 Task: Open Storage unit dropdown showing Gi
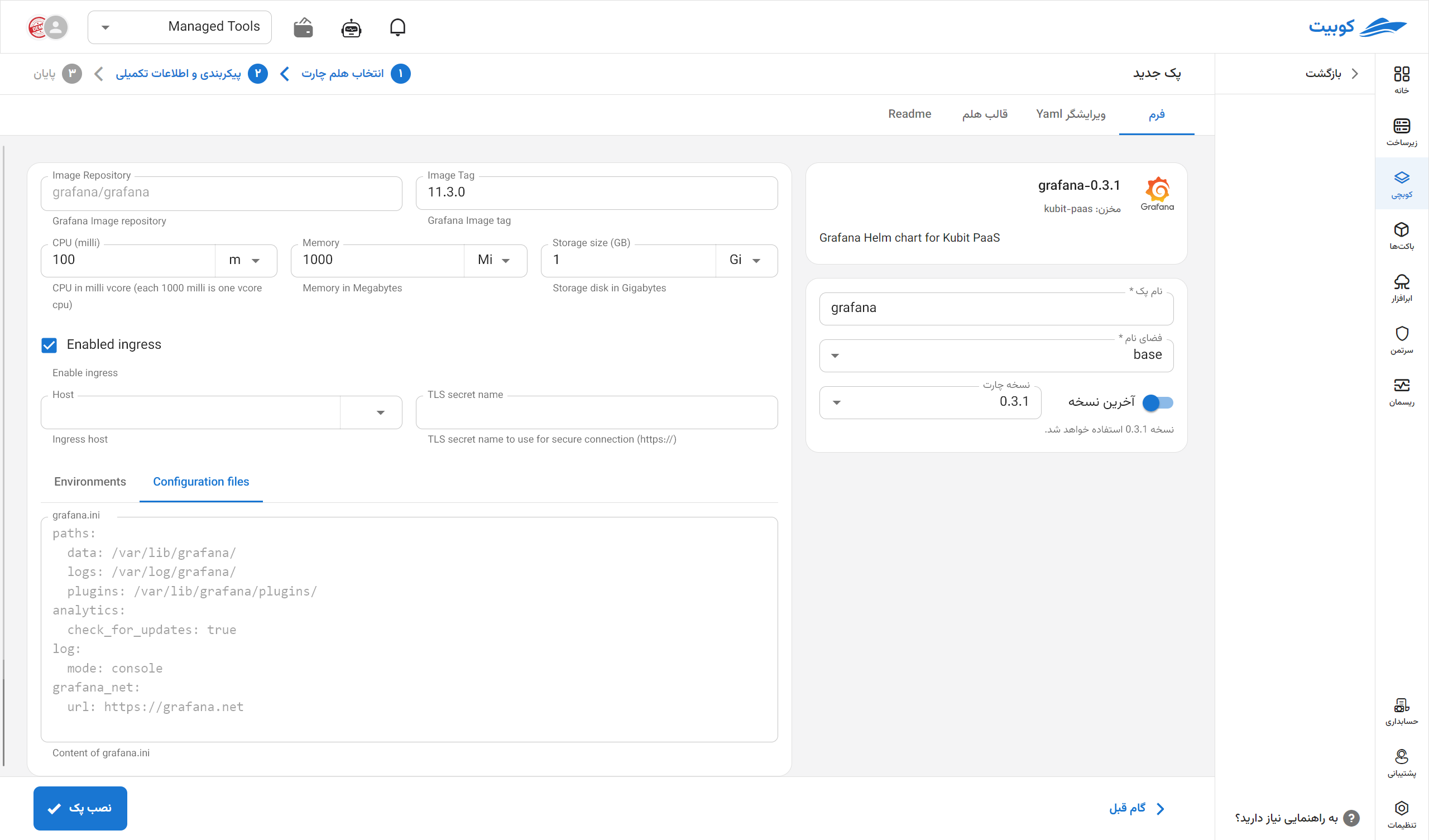pyautogui.click(x=746, y=260)
